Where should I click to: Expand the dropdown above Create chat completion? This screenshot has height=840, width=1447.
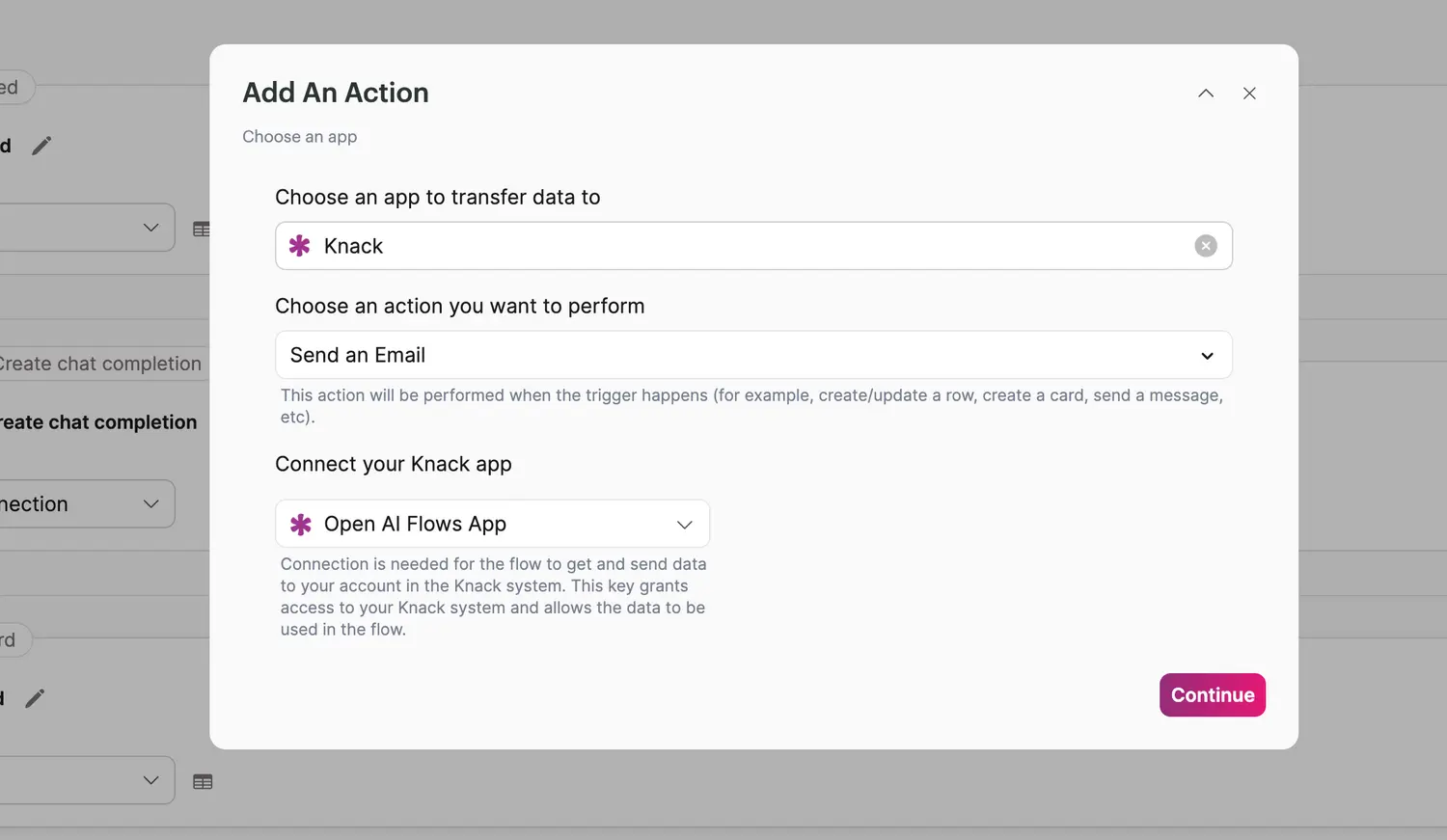coord(150,228)
